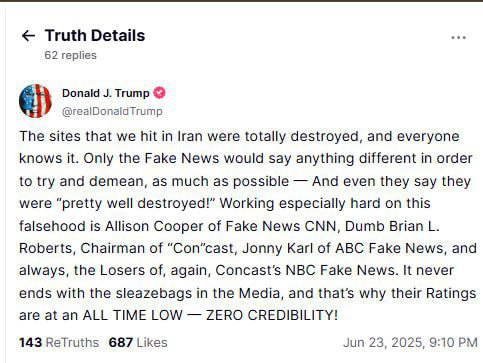Click the "ZERO CREDIBILITY!" text in post

pos(272,315)
